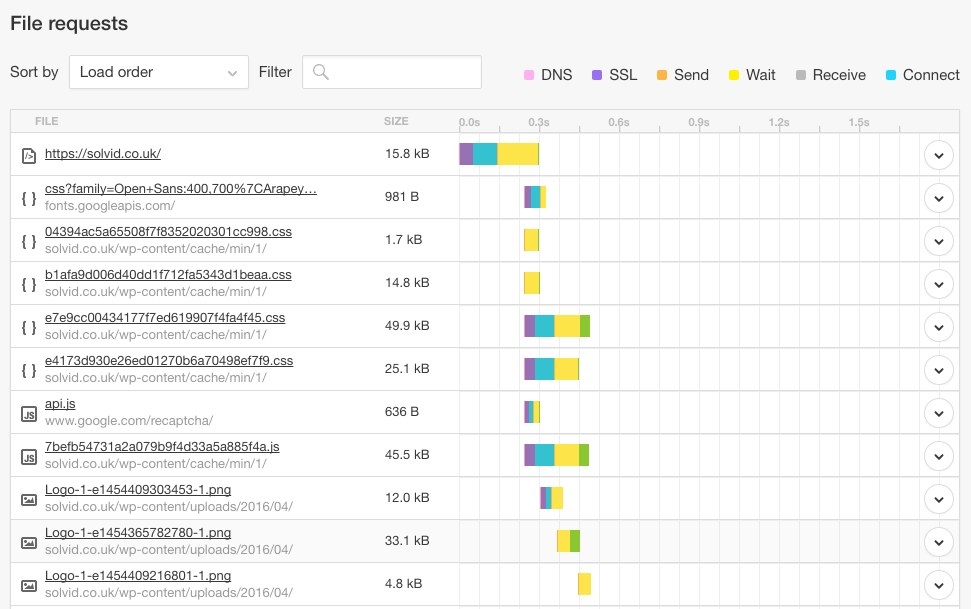971x609 pixels.
Task: Click the fonts.googleapis.com/ domain text
Action: pyautogui.click(x=110, y=206)
